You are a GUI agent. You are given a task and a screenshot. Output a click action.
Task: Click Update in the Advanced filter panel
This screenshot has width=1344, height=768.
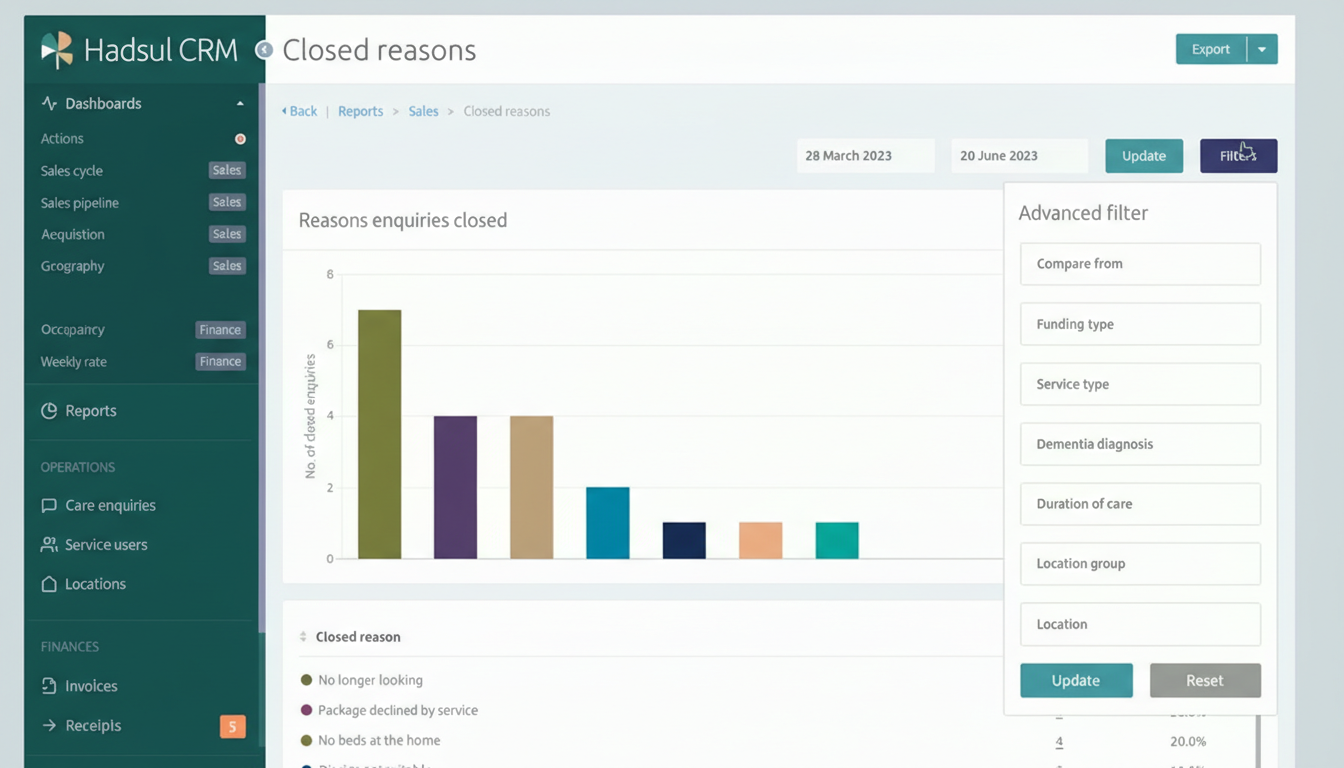1076,680
